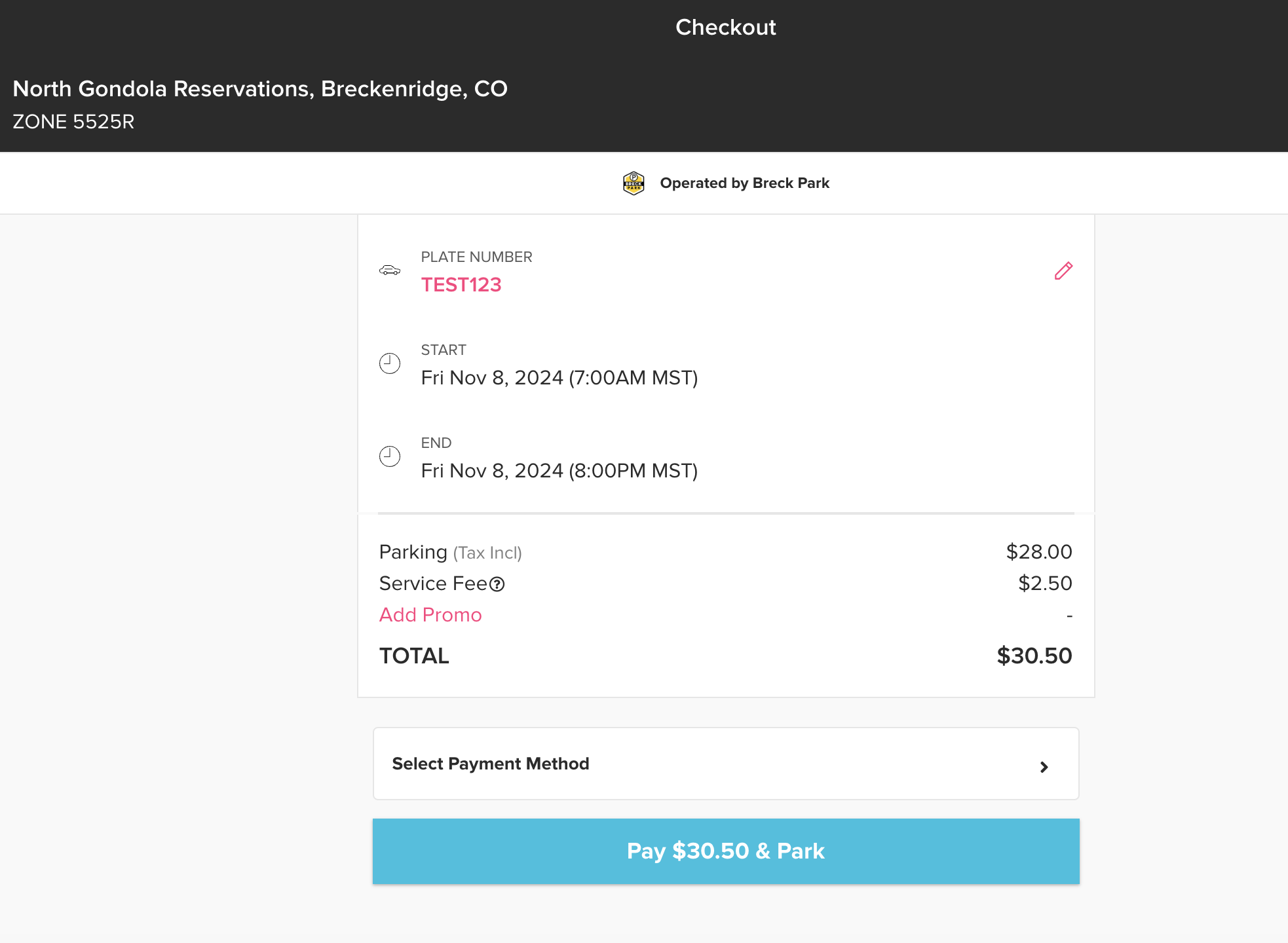Click the $30.50 total amount
Image resolution: width=1288 pixels, height=943 pixels.
[1034, 656]
